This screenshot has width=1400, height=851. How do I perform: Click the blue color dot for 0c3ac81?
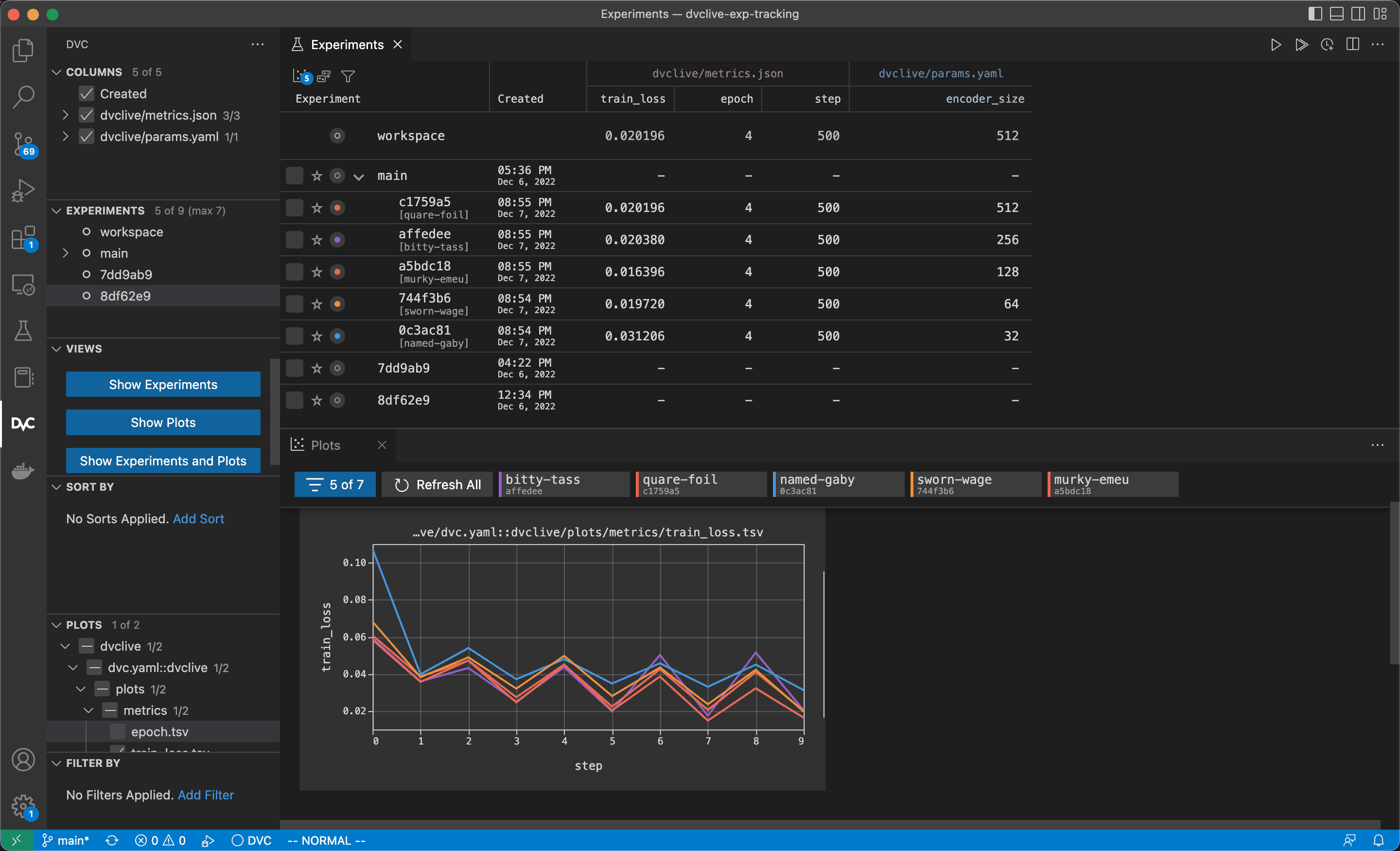(x=337, y=336)
